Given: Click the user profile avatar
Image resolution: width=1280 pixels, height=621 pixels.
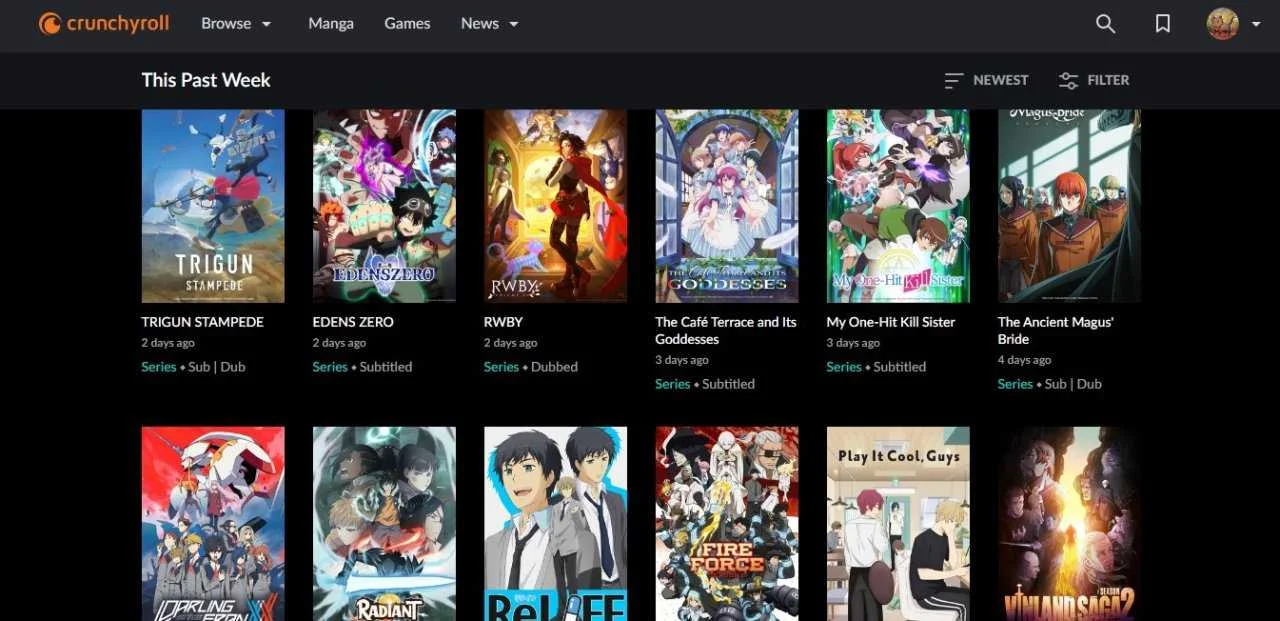Looking at the screenshot, I should [1222, 24].
